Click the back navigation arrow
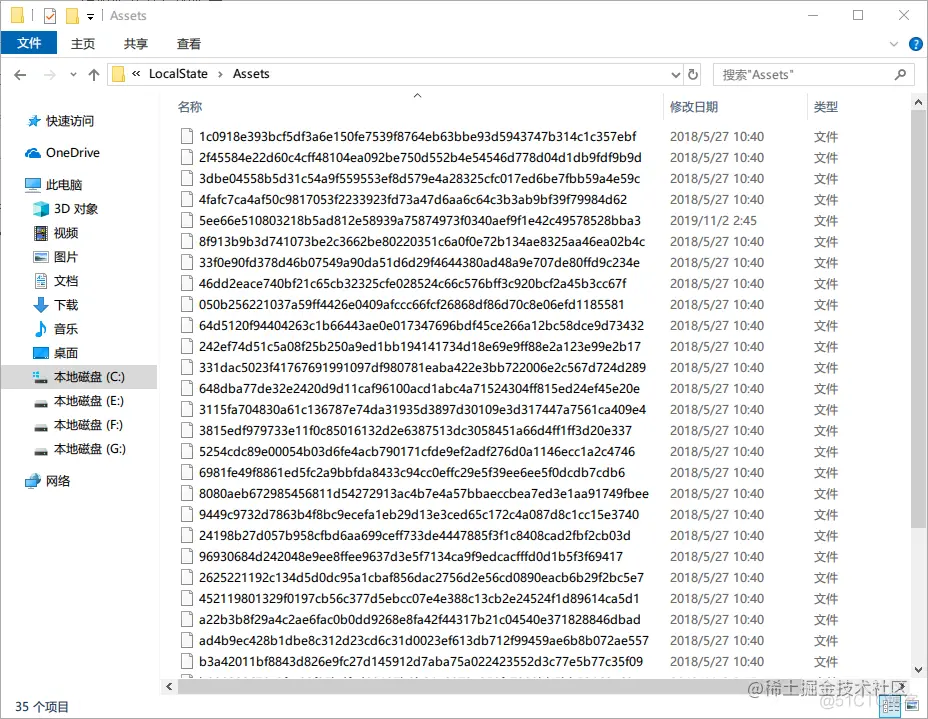Screen dimensions: 928x719 click(20, 75)
